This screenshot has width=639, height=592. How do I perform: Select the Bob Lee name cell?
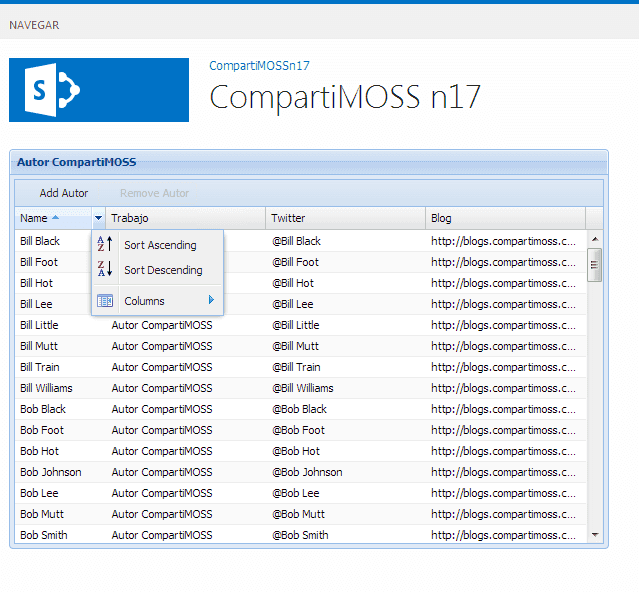[60, 493]
